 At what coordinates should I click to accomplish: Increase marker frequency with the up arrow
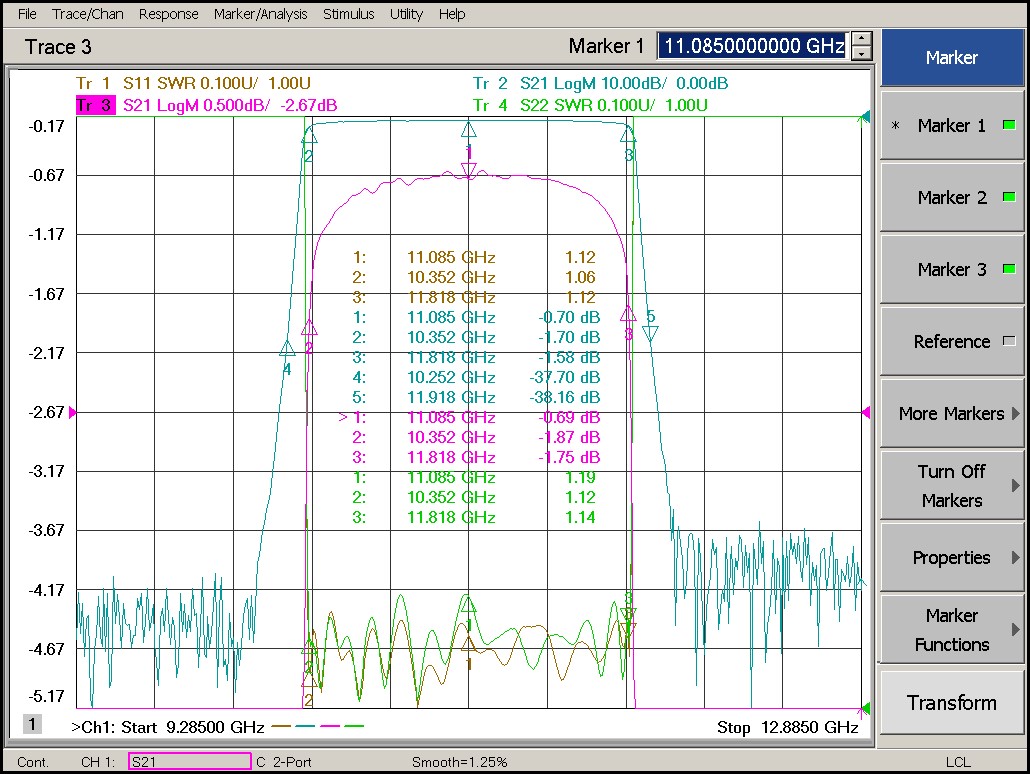coord(861,39)
